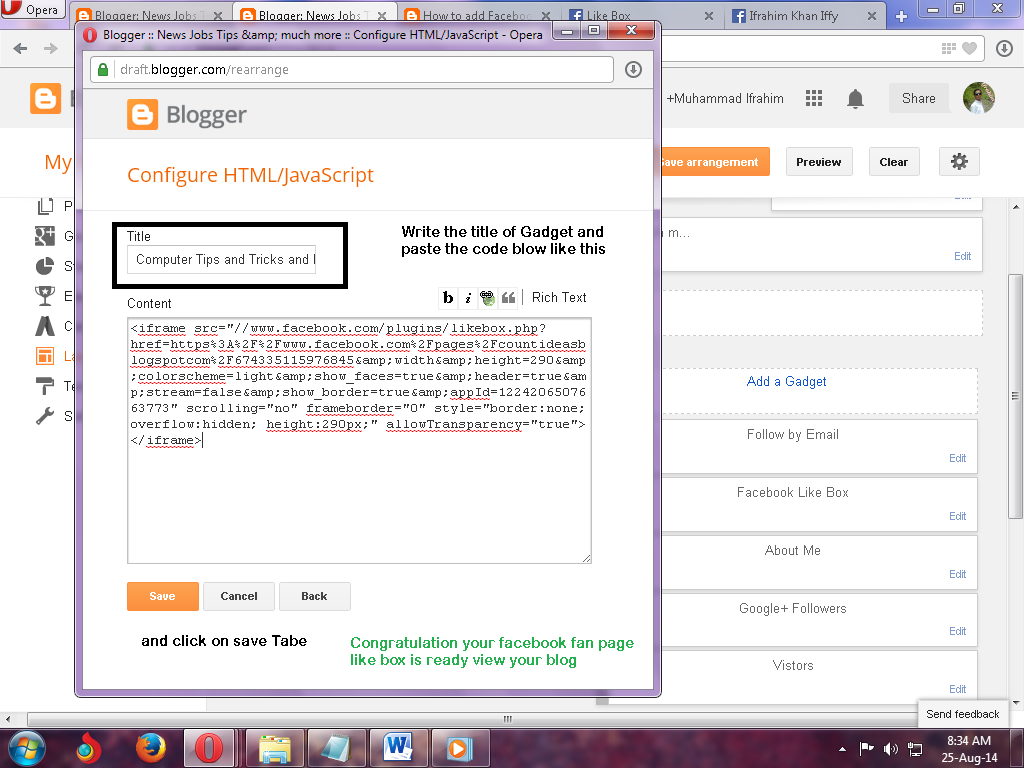Open Windows Explorer folder on taskbar
This screenshot has height=768, width=1024.
tap(275, 748)
